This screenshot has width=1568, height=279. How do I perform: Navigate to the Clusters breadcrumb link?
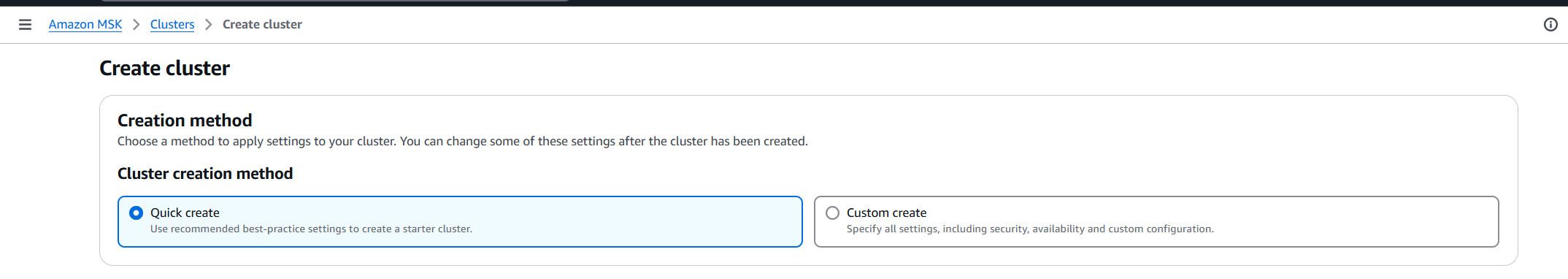tap(172, 25)
